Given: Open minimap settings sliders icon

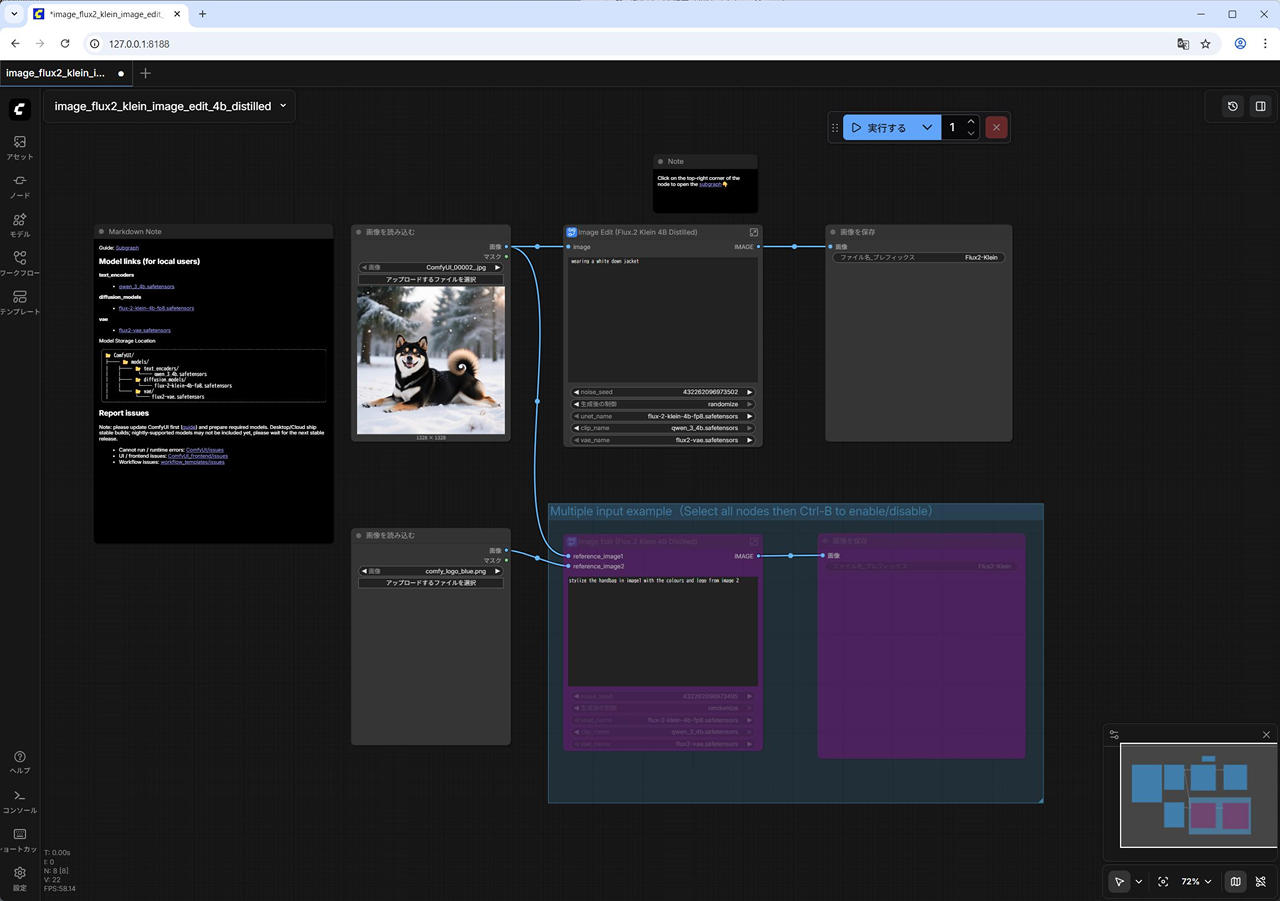Looking at the screenshot, I should [x=1114, y=735].
